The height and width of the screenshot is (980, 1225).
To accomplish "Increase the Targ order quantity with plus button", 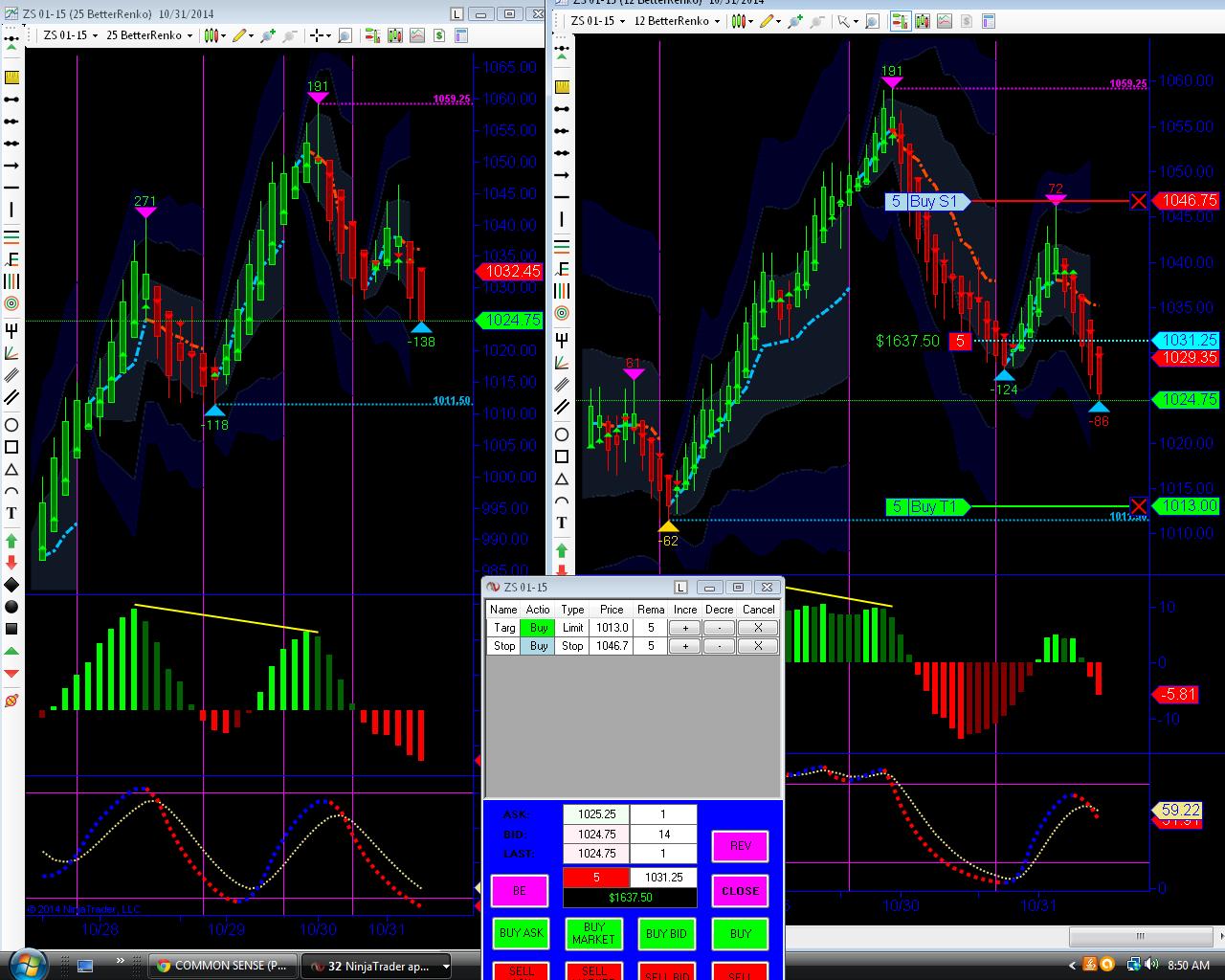I will 685,628.
